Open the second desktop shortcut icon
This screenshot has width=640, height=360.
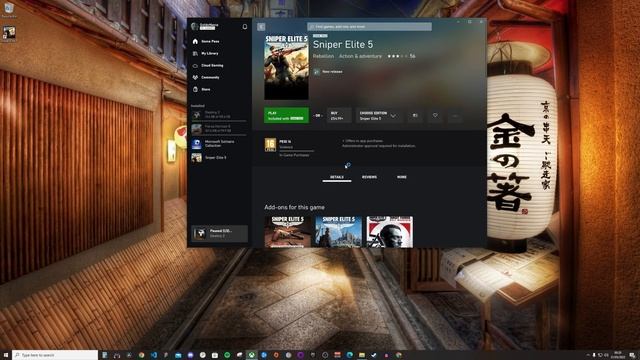pyautogui.click(x=9, y=34)
